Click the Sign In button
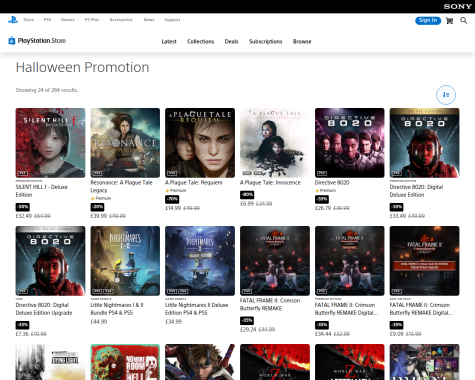Viewport: 475px width, 380px height. pyautogui.click(x=428, y=20)
